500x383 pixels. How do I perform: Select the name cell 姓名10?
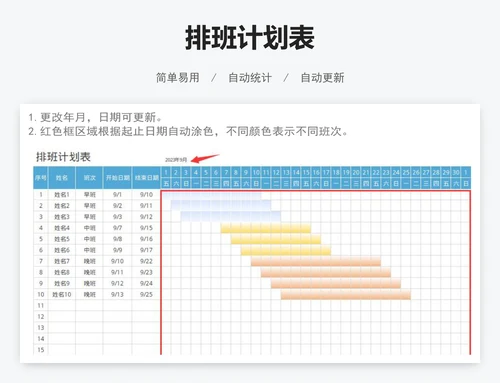tap(62, 294)
